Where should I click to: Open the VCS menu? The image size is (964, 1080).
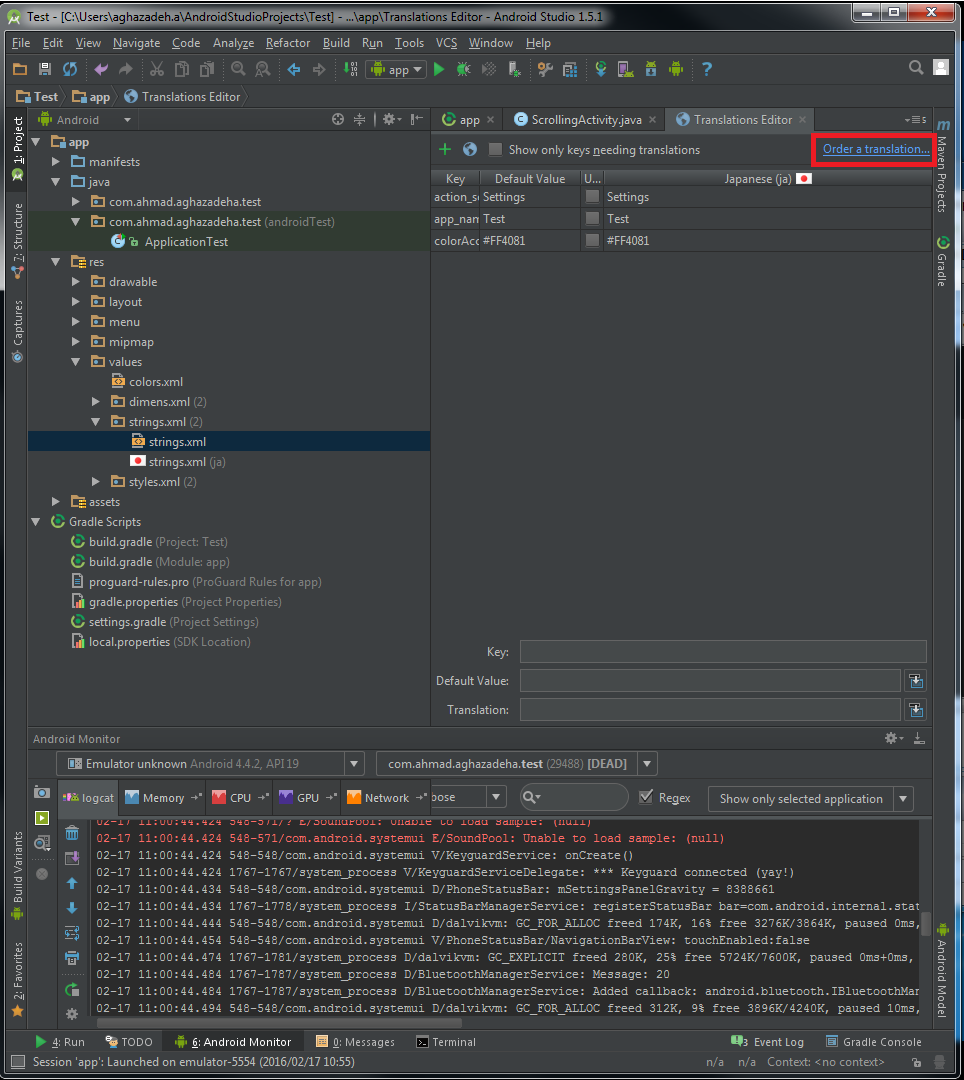point(446,43)
